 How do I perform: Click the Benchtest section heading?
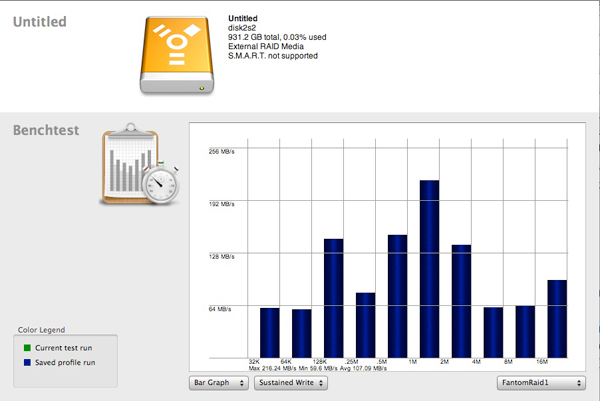pos(45,130)
